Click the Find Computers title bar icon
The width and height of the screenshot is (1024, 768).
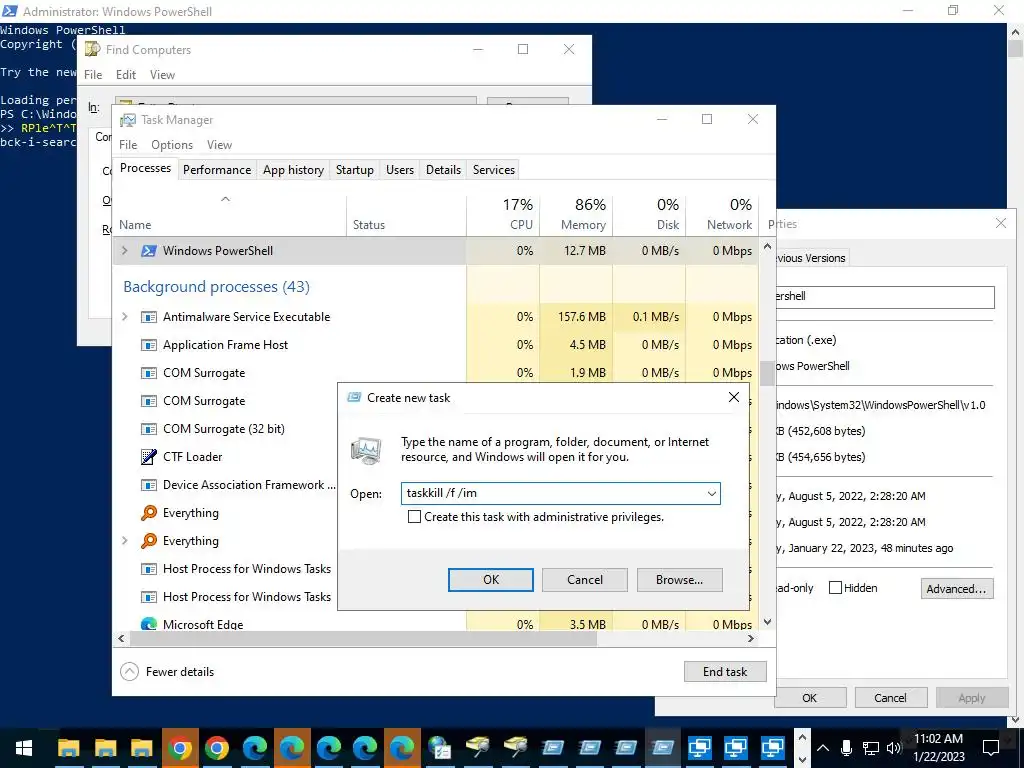93,50
